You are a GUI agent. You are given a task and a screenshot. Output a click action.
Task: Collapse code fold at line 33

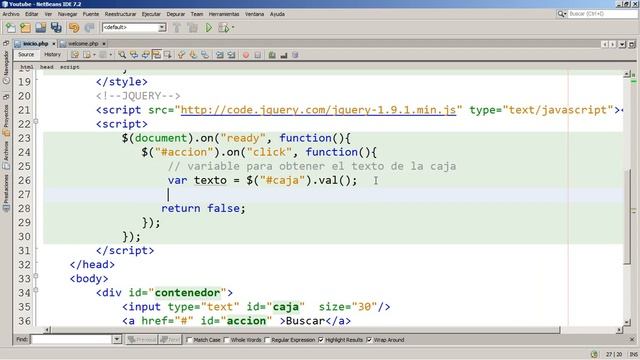[x=36, y=276]
